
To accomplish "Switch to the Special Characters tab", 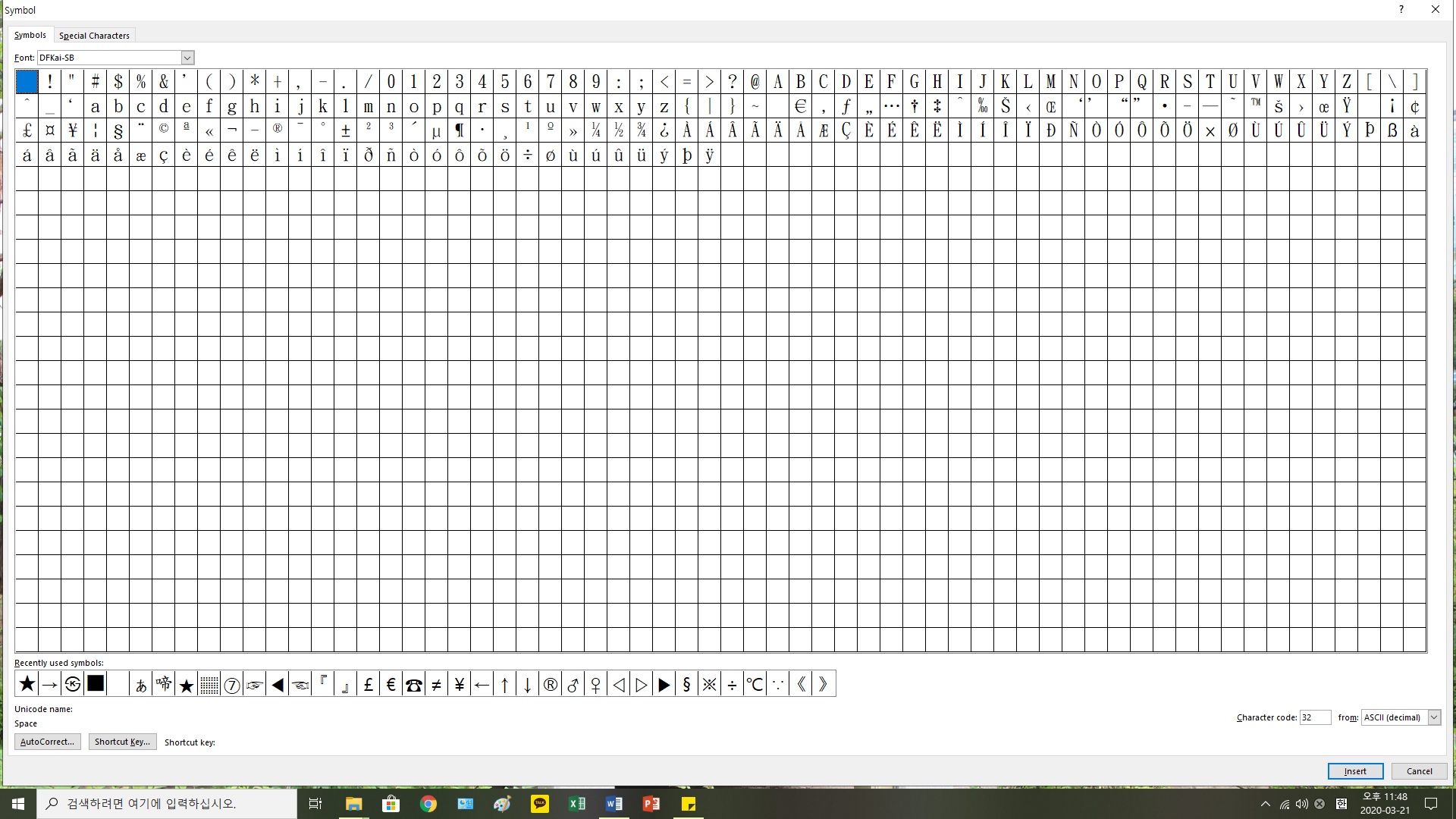I will click(94, 35).
